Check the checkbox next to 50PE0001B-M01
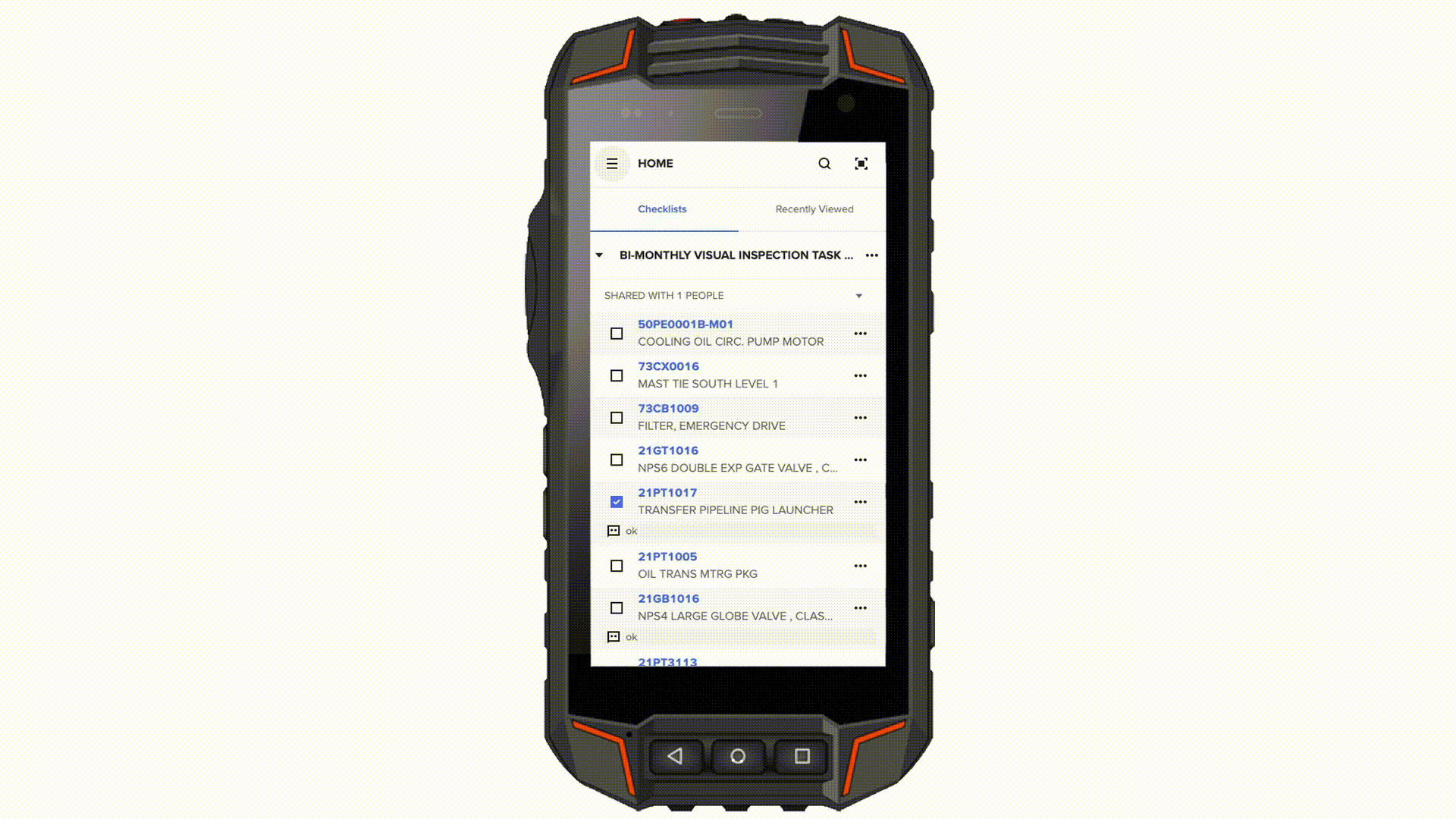This screenshot has width=1456, height=819. pyautogui.click(x=616, y=332)
